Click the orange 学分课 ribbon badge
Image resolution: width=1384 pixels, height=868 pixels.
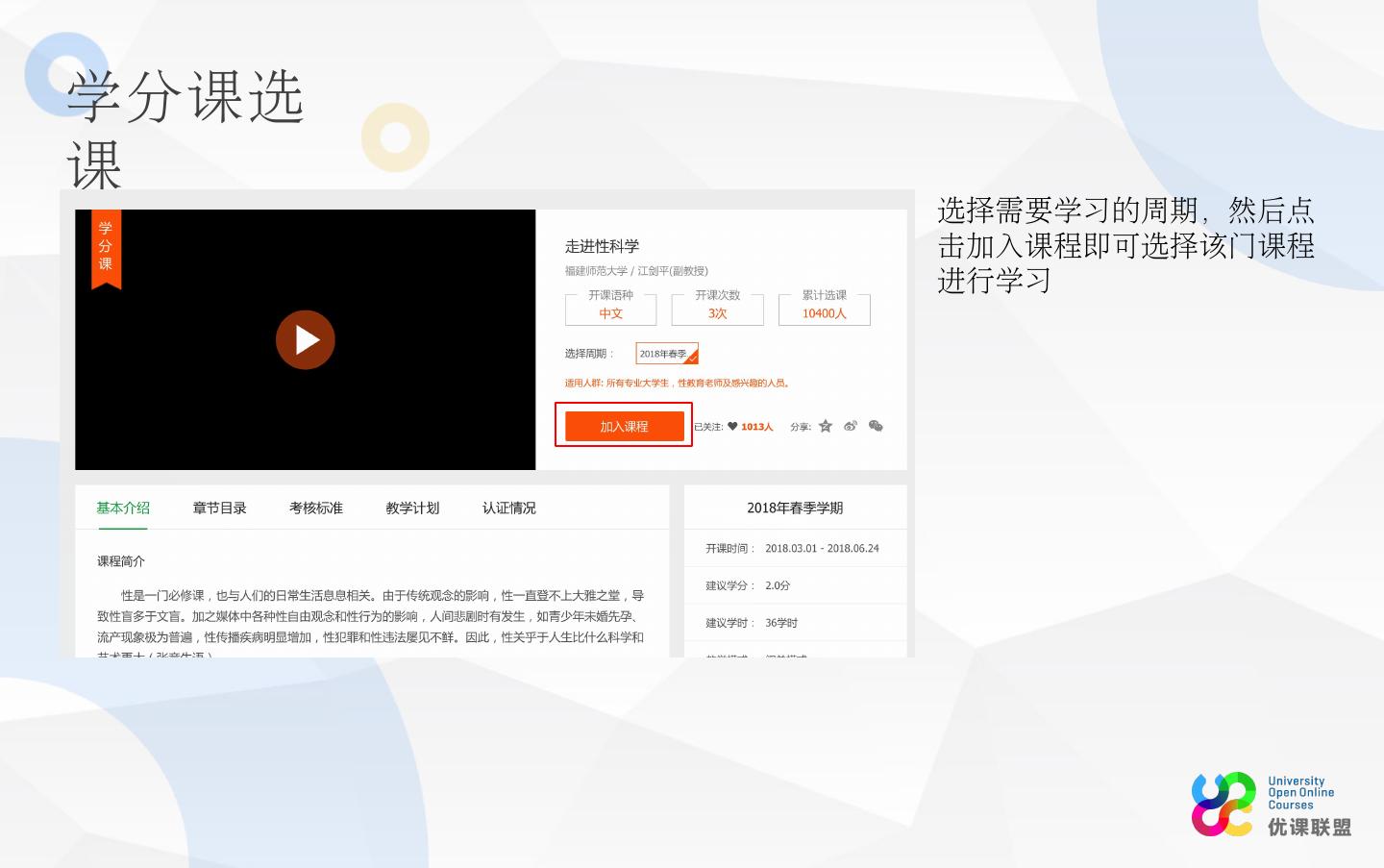(106, 248)
